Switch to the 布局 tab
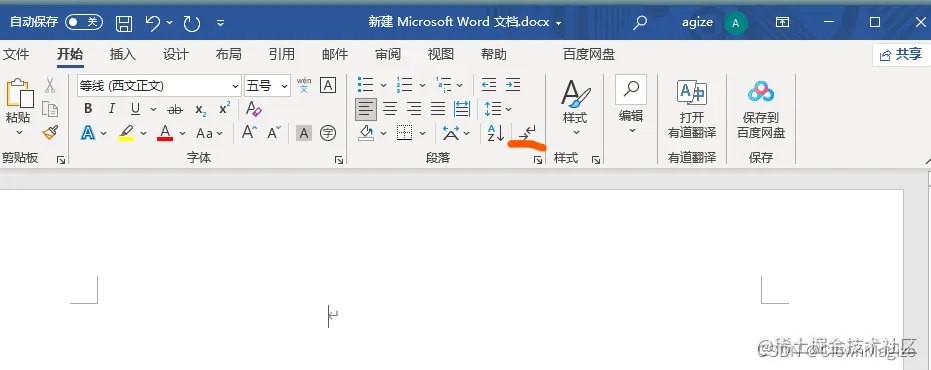 click(229, 55)
